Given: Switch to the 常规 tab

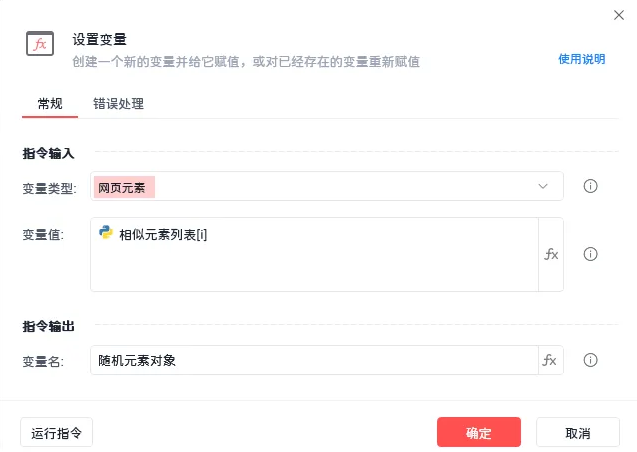Looking at the screenshot, I should 50,103.
